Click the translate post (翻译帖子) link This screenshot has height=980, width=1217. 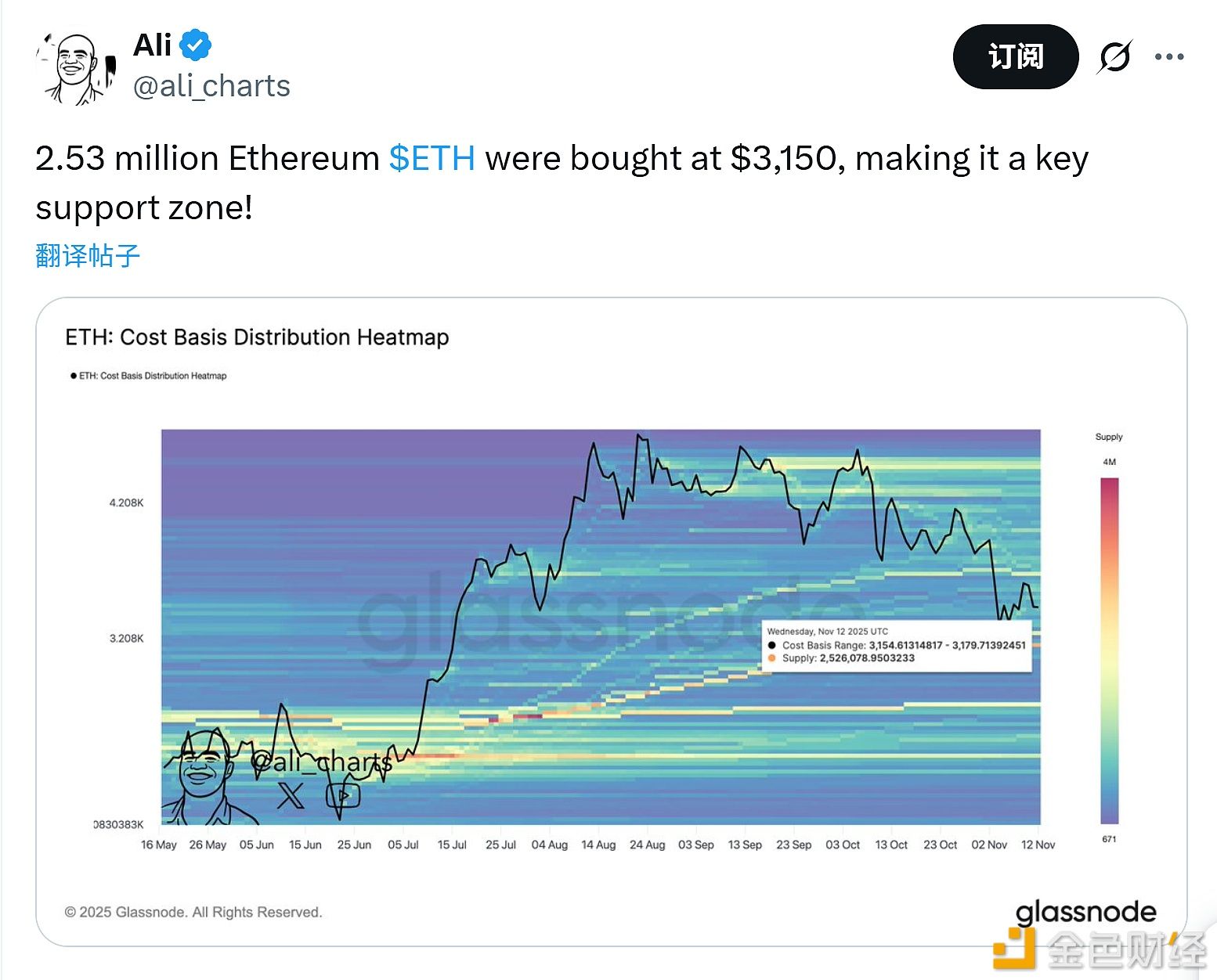pos(88,256)
